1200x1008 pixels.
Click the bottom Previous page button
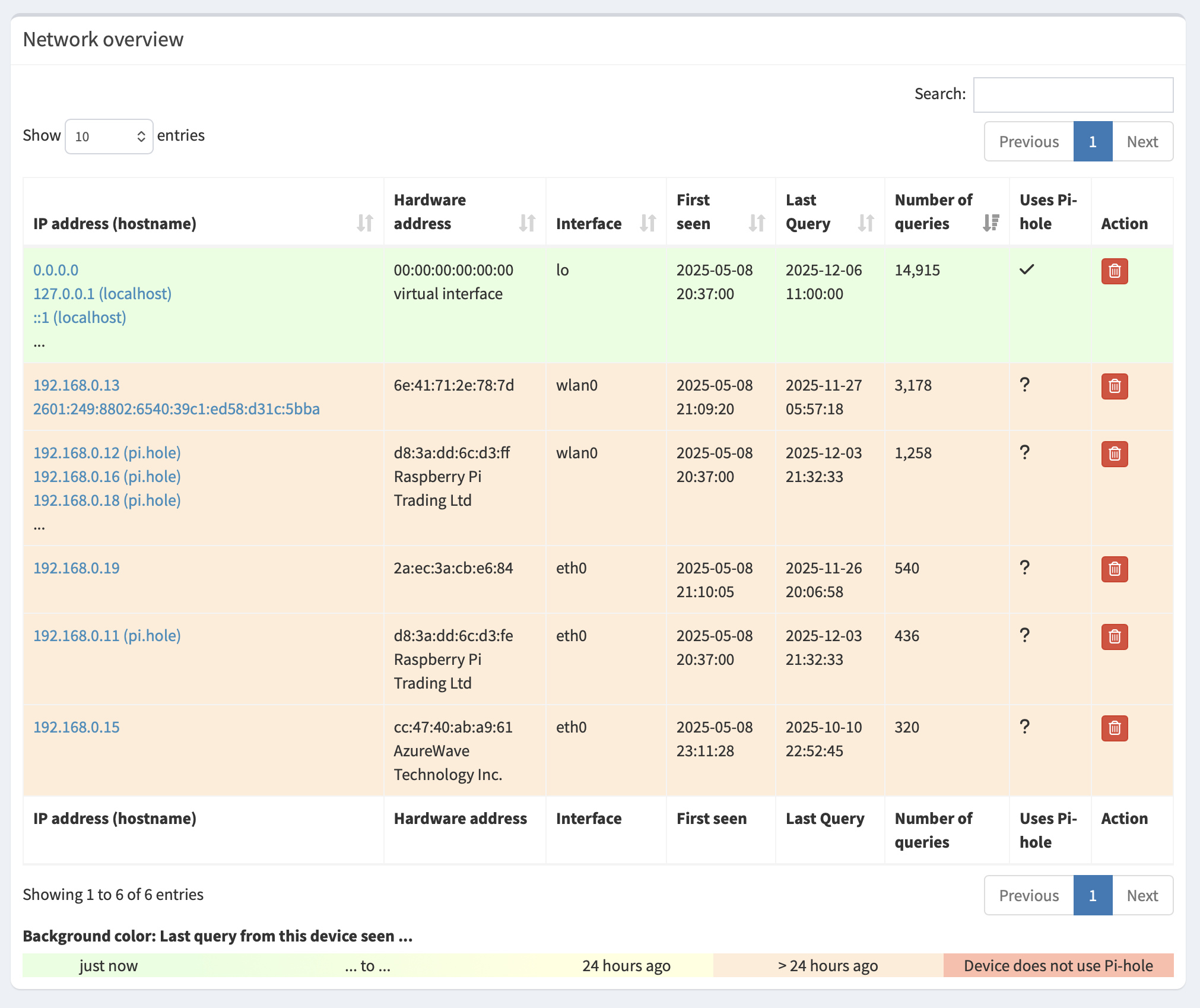1028,896
